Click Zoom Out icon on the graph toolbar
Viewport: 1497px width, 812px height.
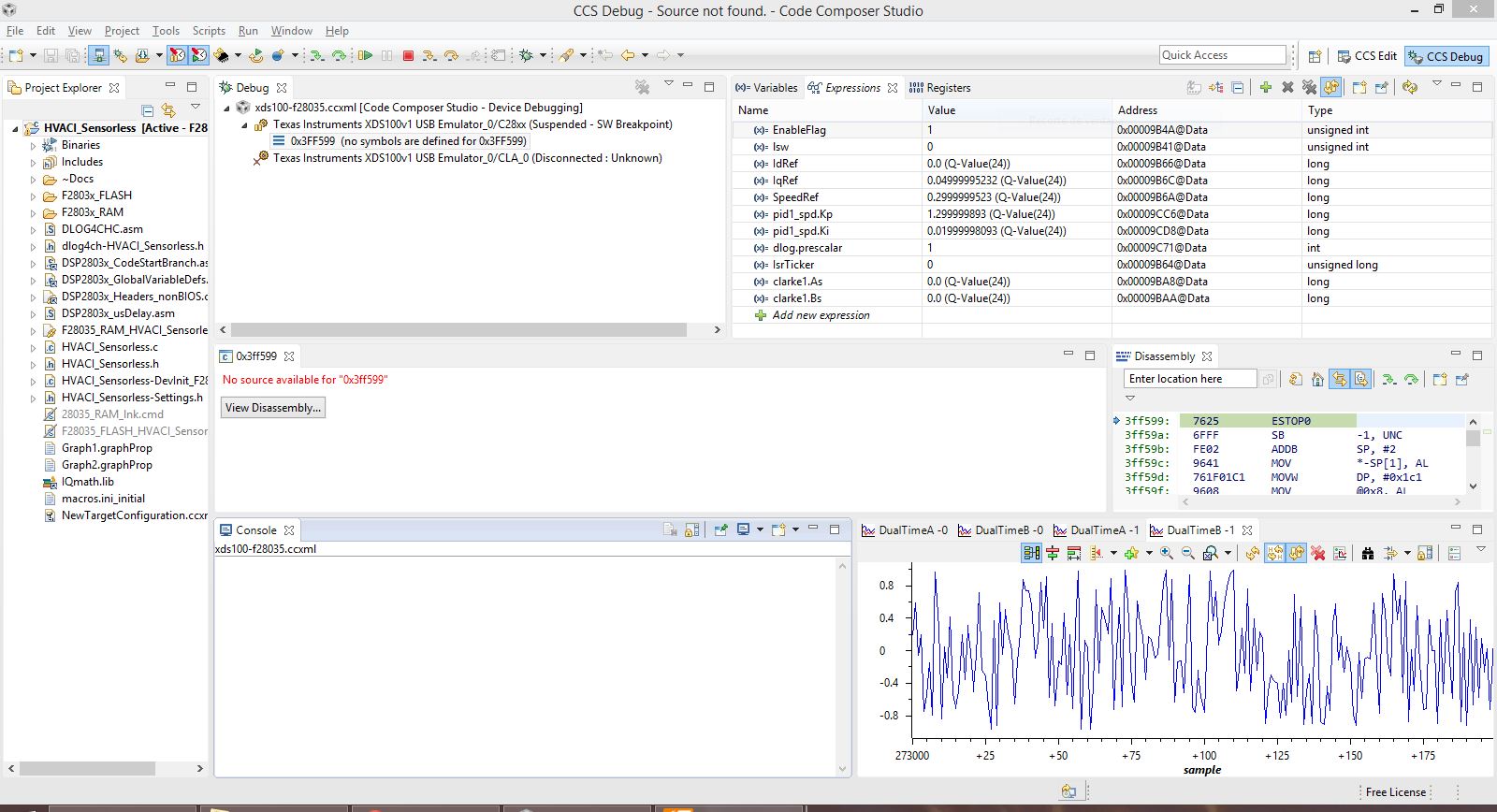pyautogui.click(x=1187, y=553)
